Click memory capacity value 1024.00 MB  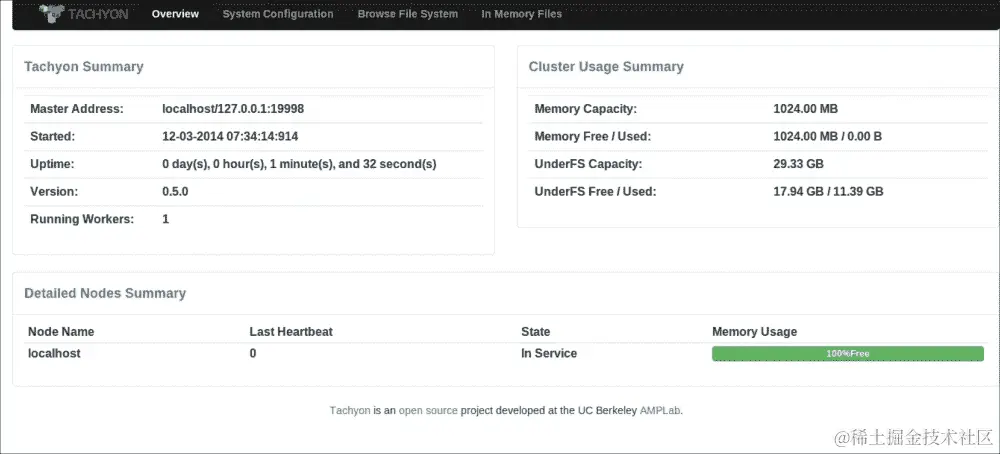pyautogui.click(x=805, y=109)
